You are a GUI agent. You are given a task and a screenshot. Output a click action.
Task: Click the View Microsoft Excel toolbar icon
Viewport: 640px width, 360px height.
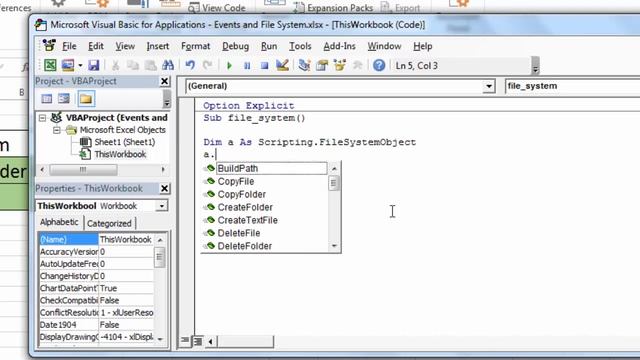[50, 65]
